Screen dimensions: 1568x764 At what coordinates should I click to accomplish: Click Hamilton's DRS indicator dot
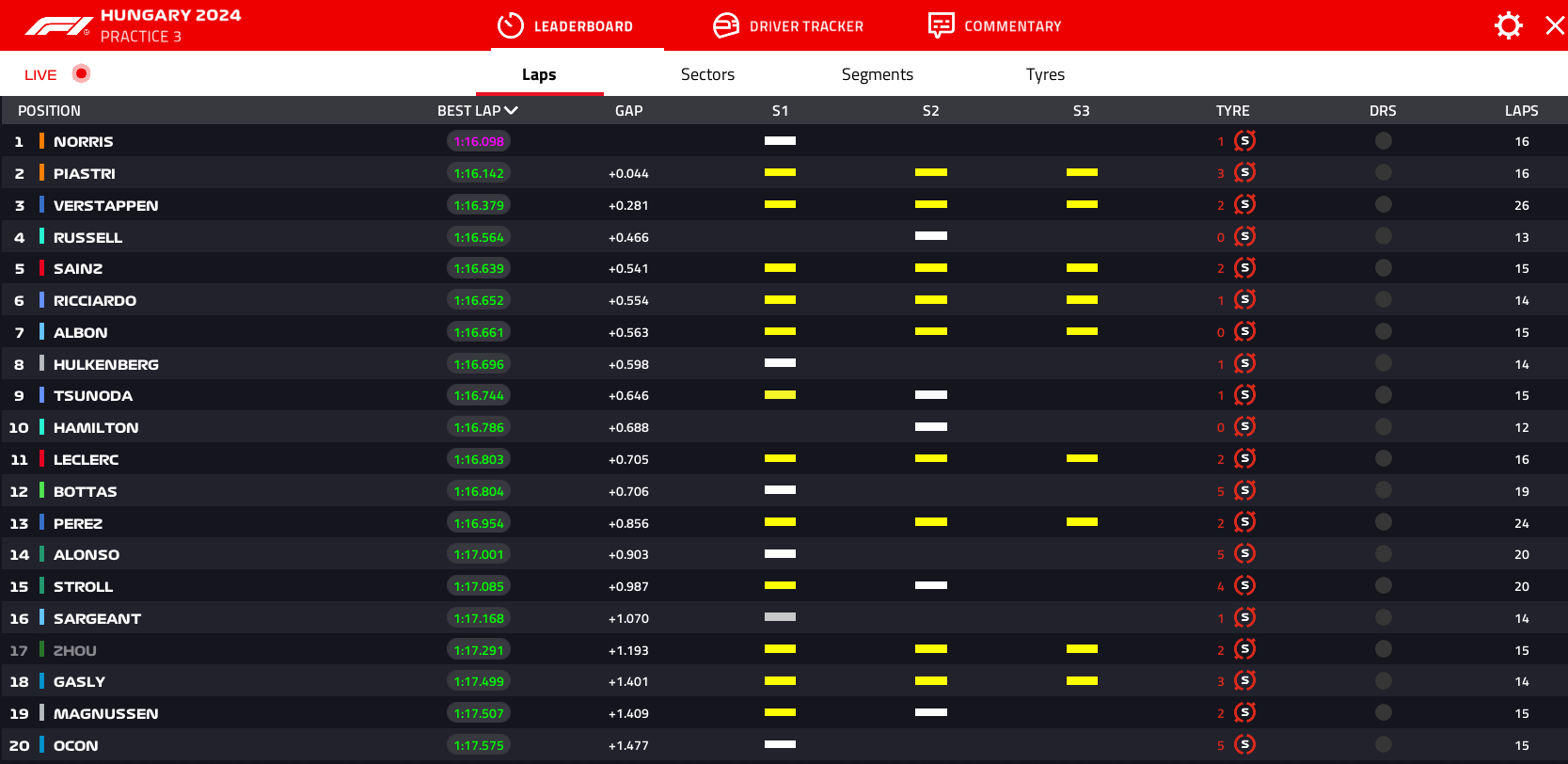click(x=1383, y=427)
